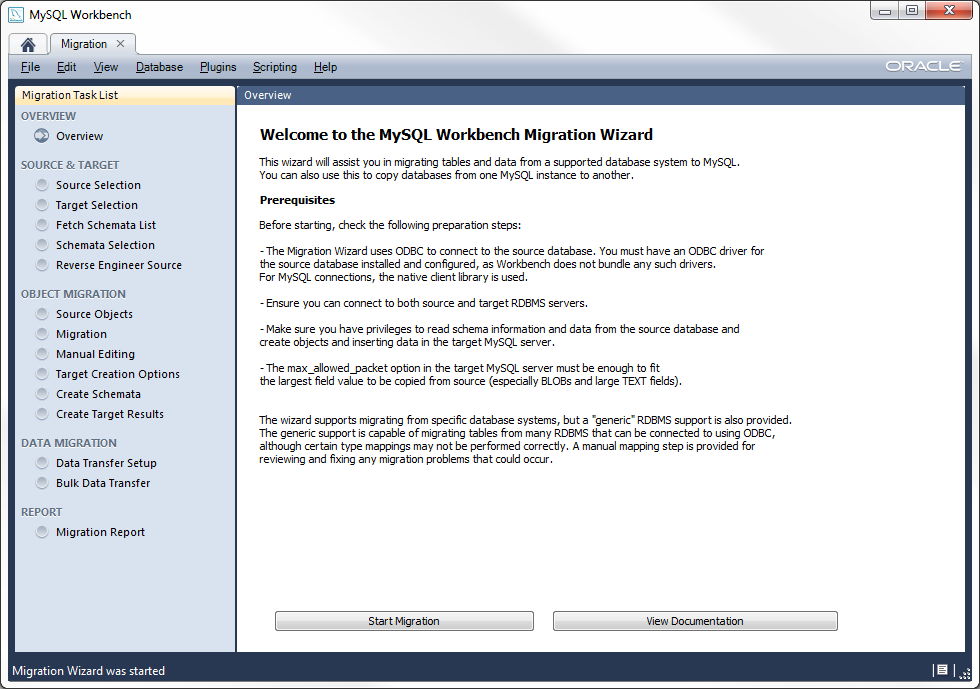Select Source Objects task
The height and width of the screenshot is (689, 980).
click(x=94, y=314)
